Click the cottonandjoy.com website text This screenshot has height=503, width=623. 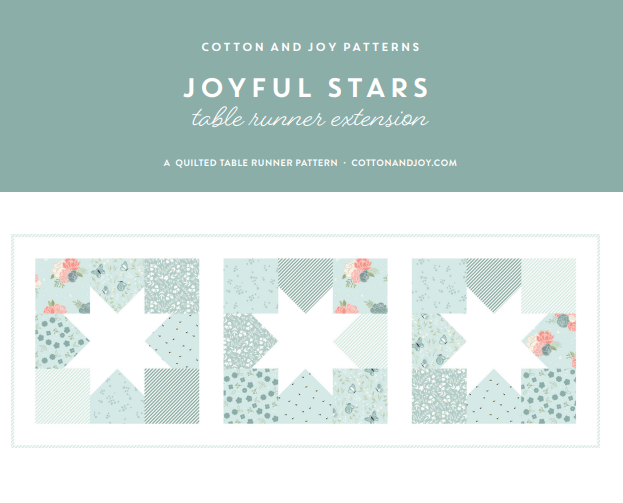(x=404, y=163)
